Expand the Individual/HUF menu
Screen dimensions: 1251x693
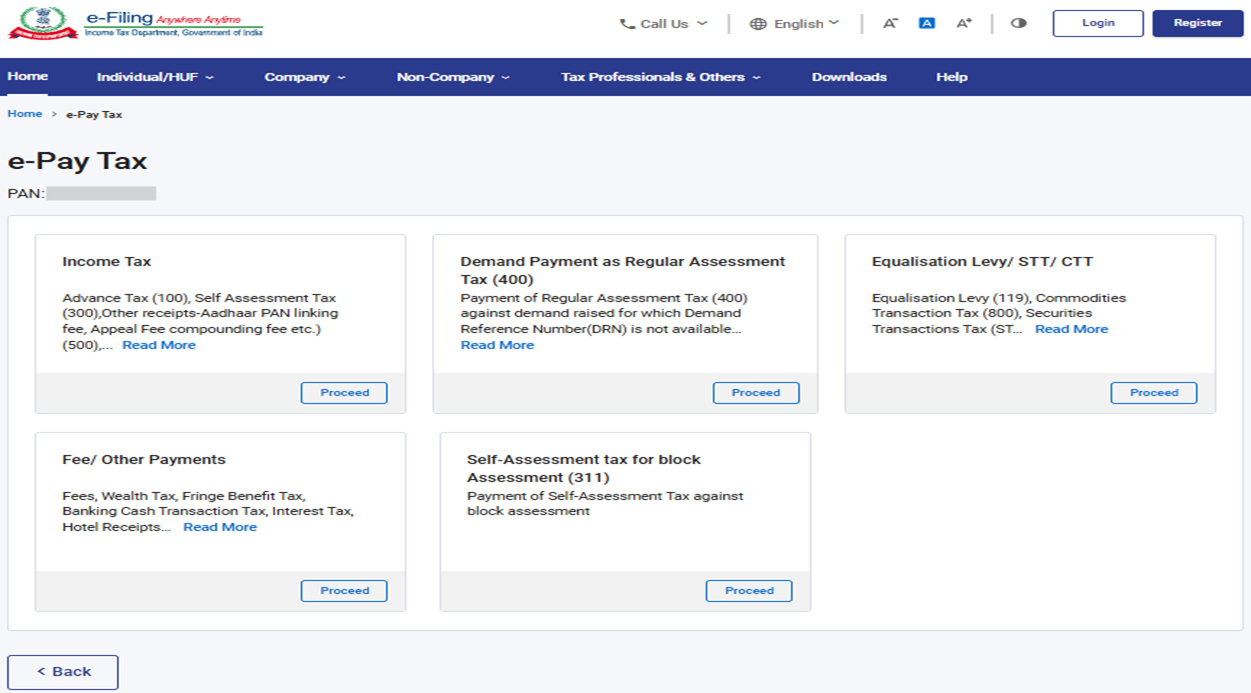(x=155, y=77)
